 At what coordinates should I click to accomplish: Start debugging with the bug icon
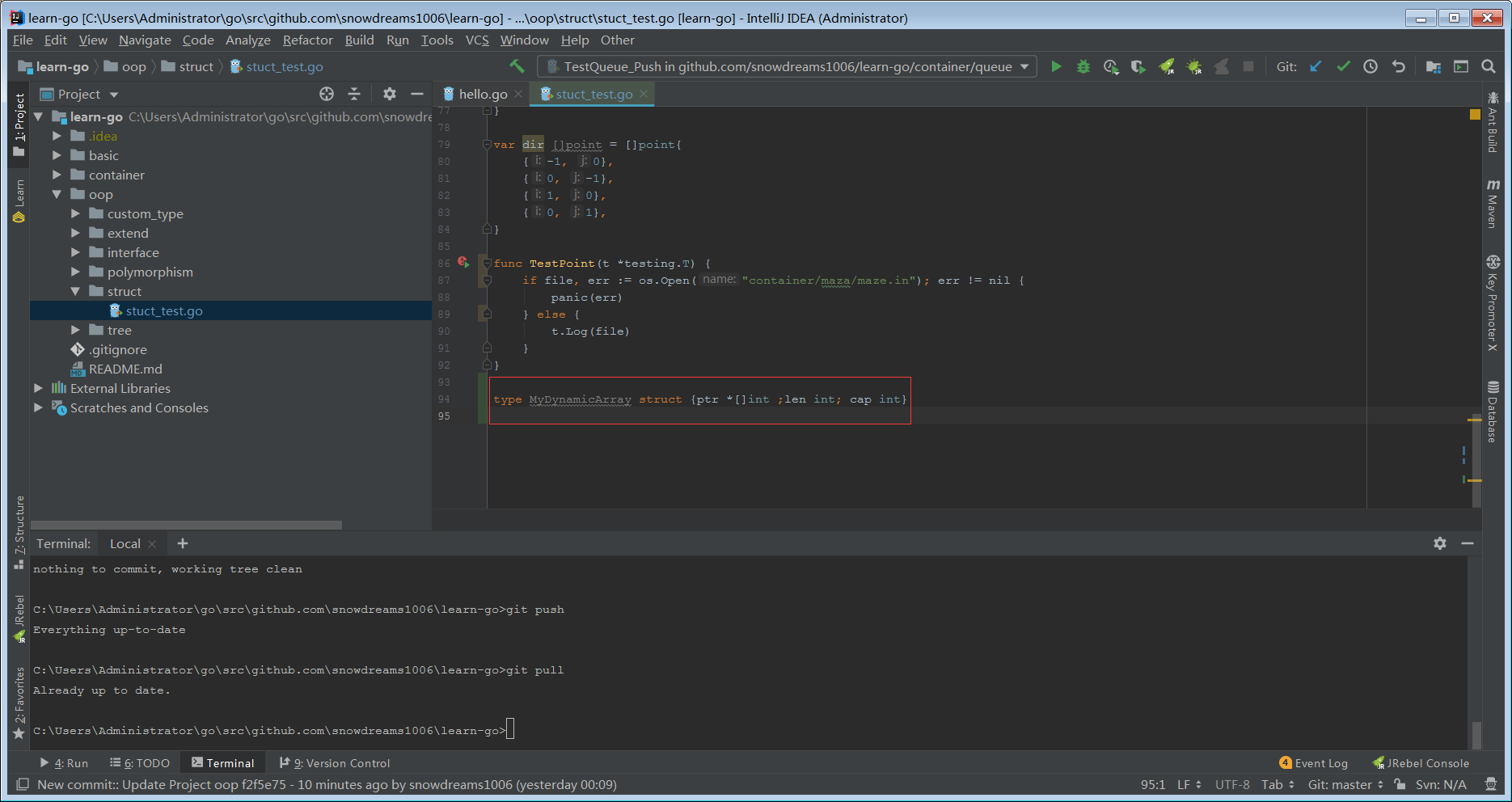1083,67
